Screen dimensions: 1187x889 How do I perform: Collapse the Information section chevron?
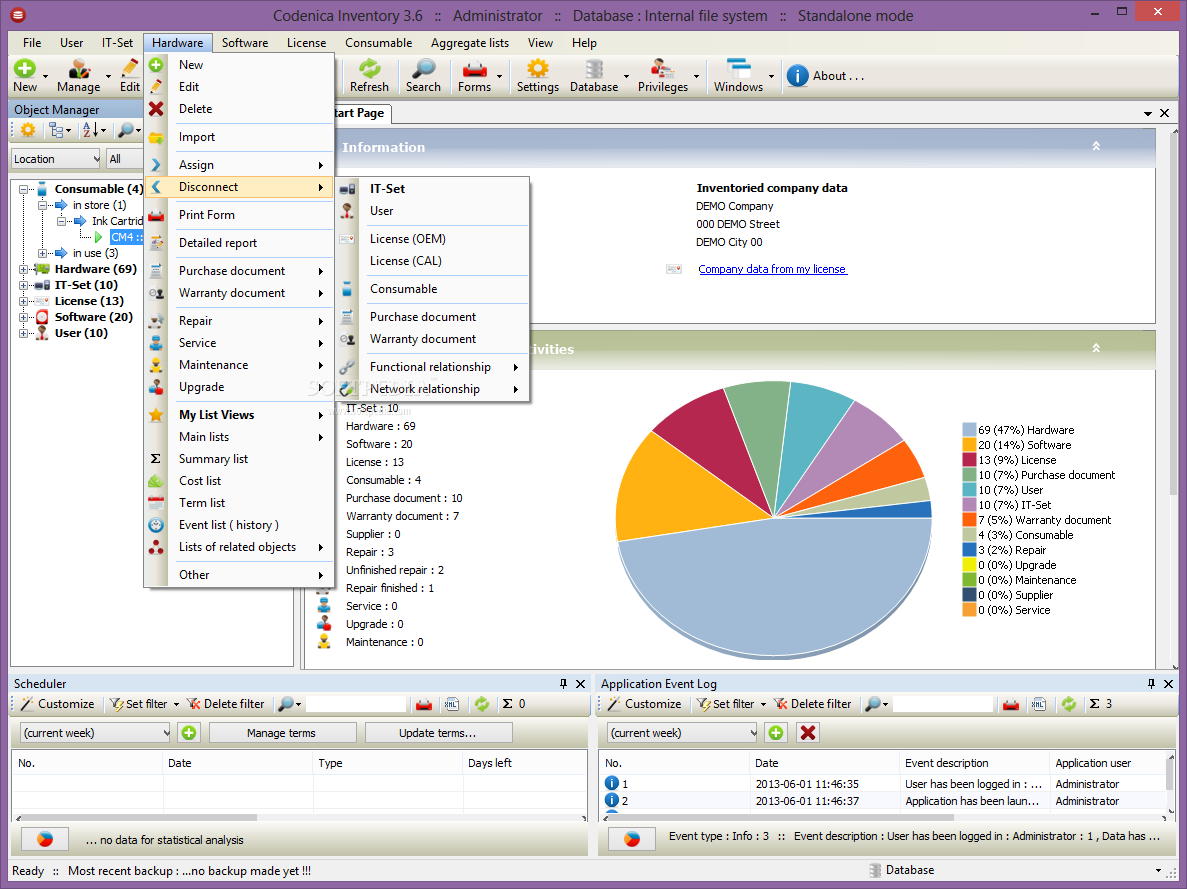pyautogui.click(x=1095, y=146)
